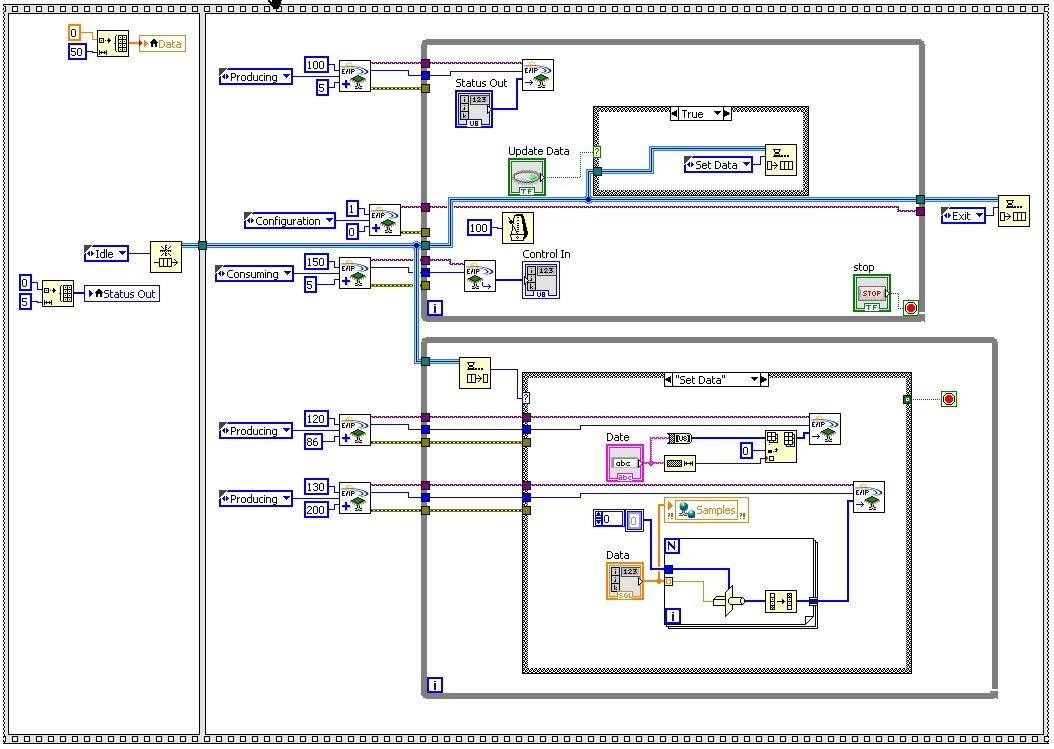This screenshot has width=1054, height=749.
Task: Click the EtherNet/IP create node with Configuration
Action: point(385,221)
